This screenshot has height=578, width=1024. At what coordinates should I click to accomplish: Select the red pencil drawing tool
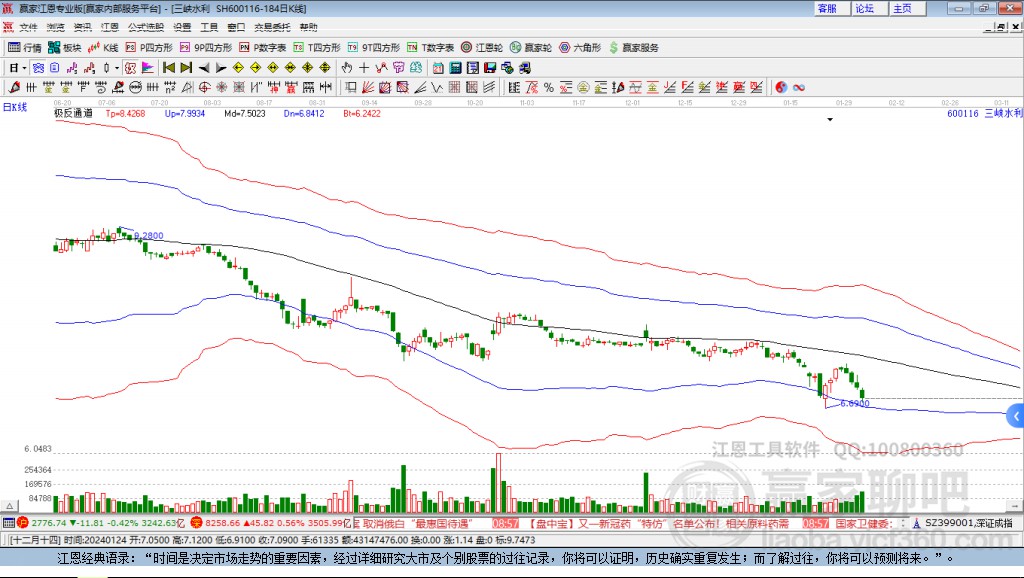tap(14, 88)
